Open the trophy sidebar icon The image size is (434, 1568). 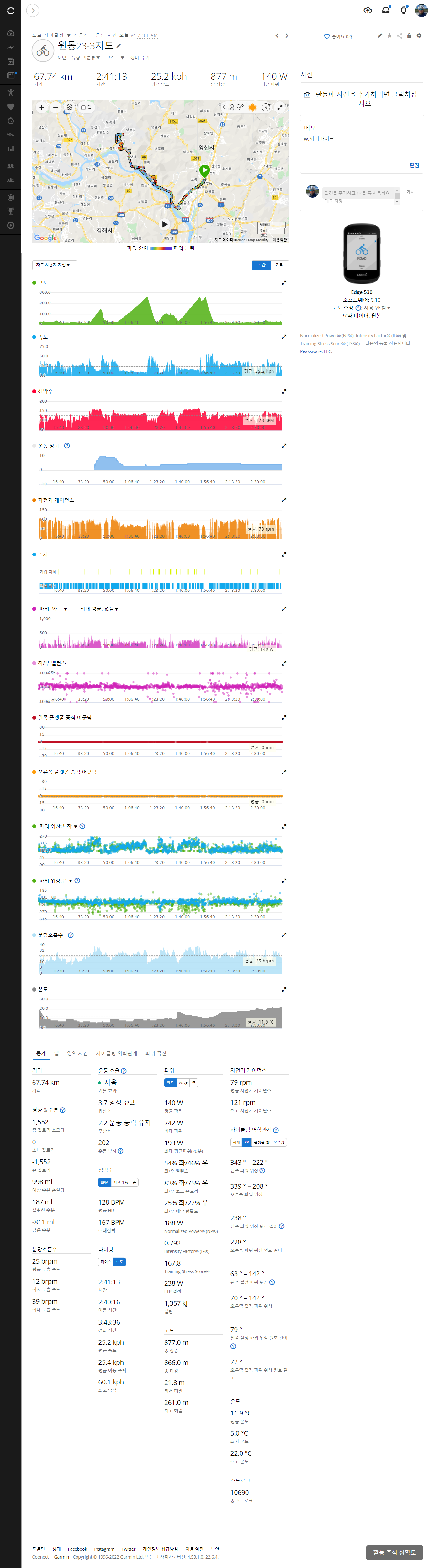pyautogui.click(x=10, y=211)
